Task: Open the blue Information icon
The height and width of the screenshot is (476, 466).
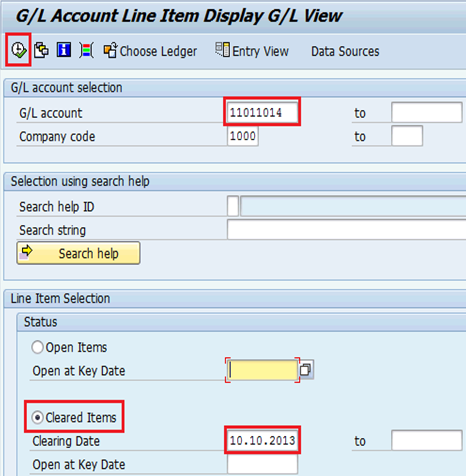Action: 64,50
